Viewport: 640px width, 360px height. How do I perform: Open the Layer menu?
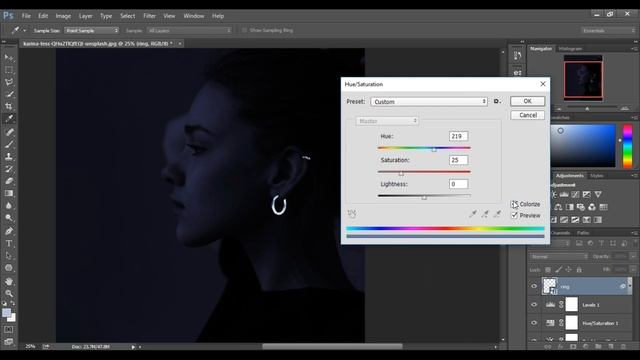point(85,16)
